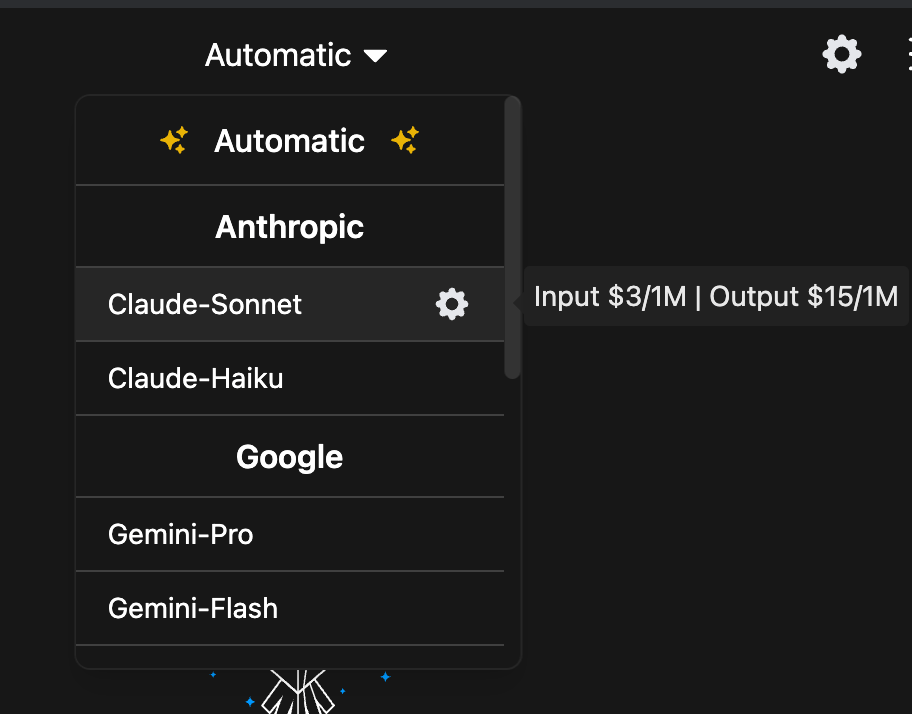Choose the Claude-Sonnet model
This screenshot has width=912, height=714.
[290, 304]
